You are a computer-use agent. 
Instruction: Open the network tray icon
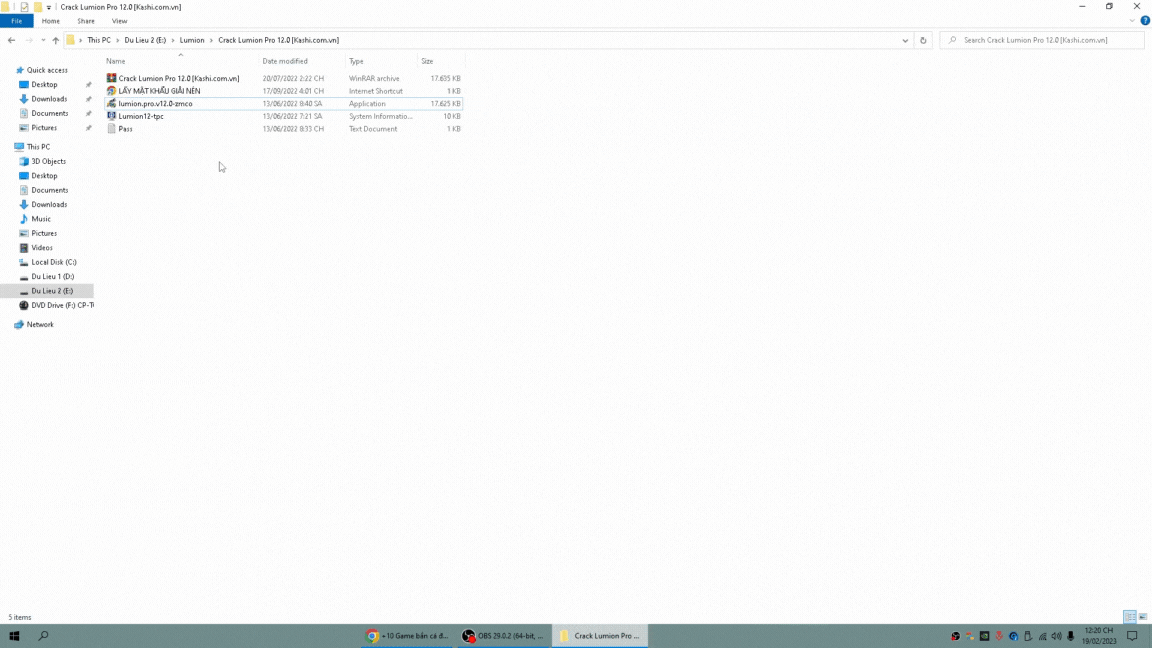(x=1042, y=636)
